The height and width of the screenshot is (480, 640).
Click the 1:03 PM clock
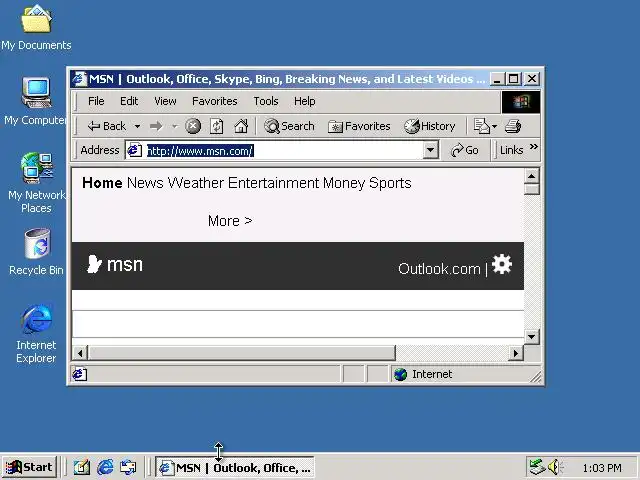point(602,468)
